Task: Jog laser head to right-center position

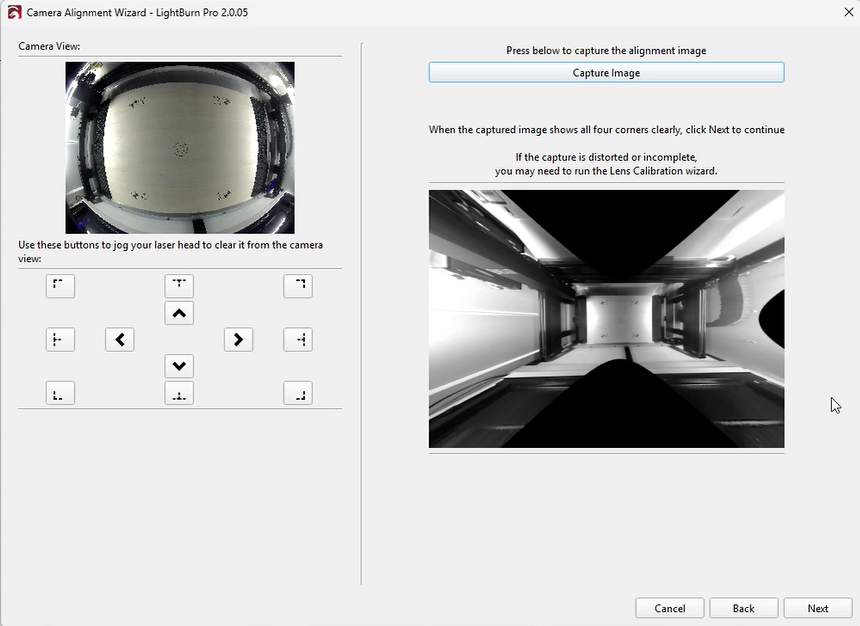Action: (298, 340)
